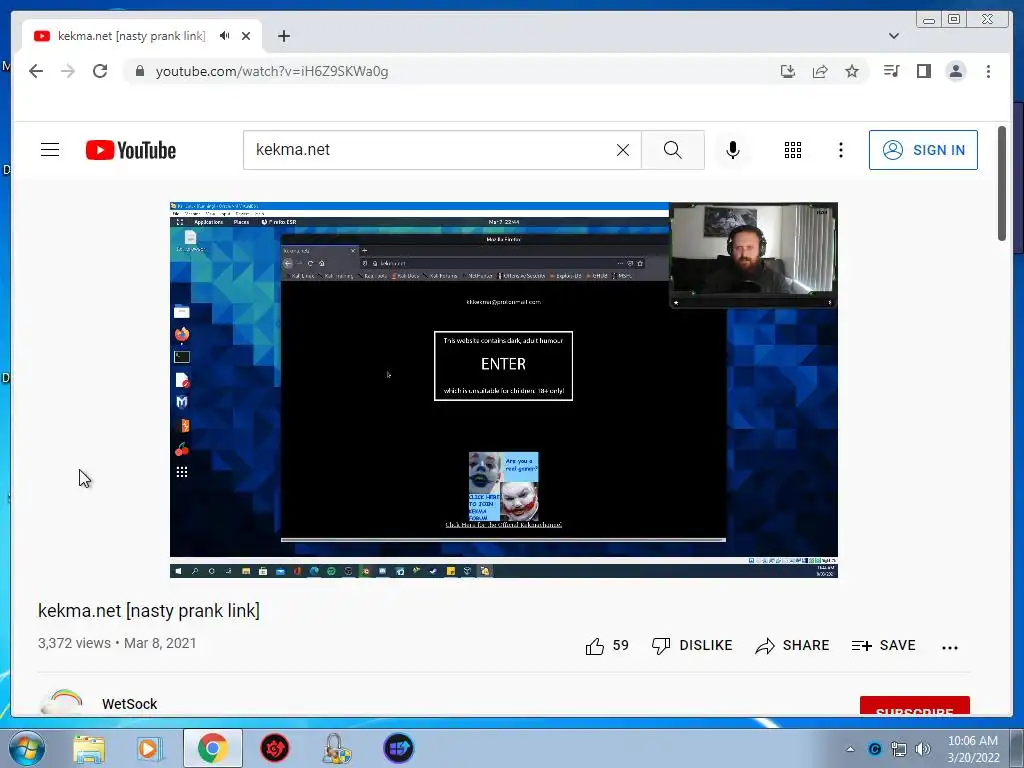Select the Chrome taskbar icon

(212, 748)
